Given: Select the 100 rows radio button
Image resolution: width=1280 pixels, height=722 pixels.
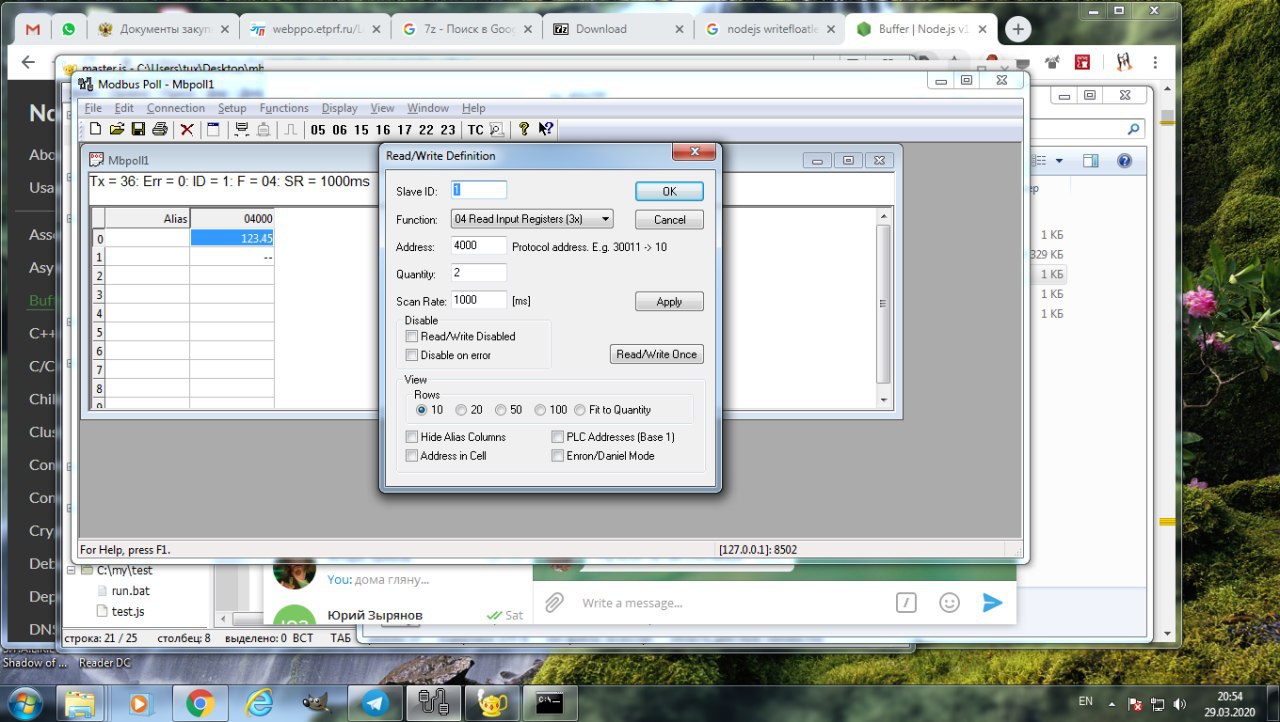Looking at the screenshot, I should [x=540, y=410].
